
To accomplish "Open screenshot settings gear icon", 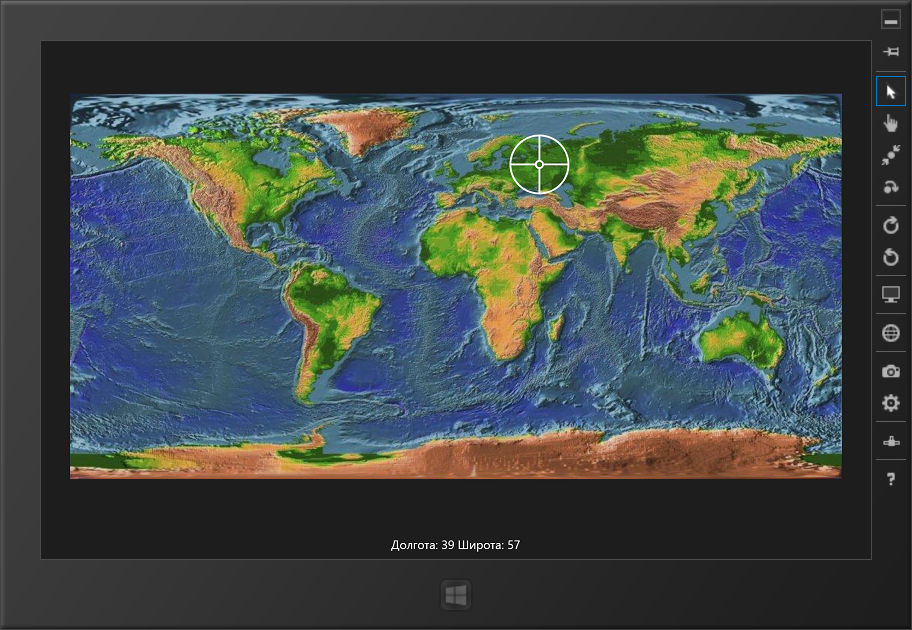I will (890, 403).
